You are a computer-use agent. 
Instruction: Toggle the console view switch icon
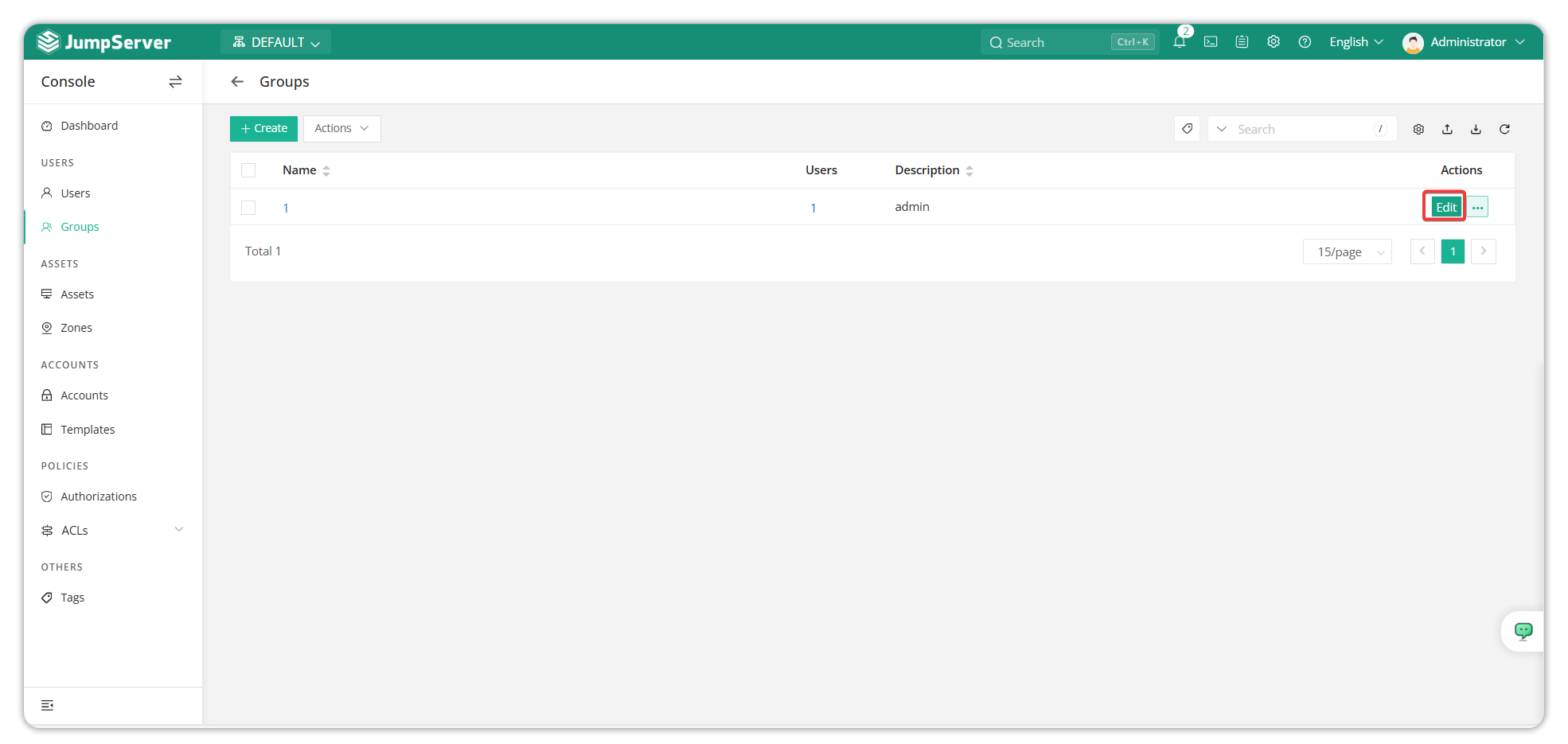click(176, 81)
